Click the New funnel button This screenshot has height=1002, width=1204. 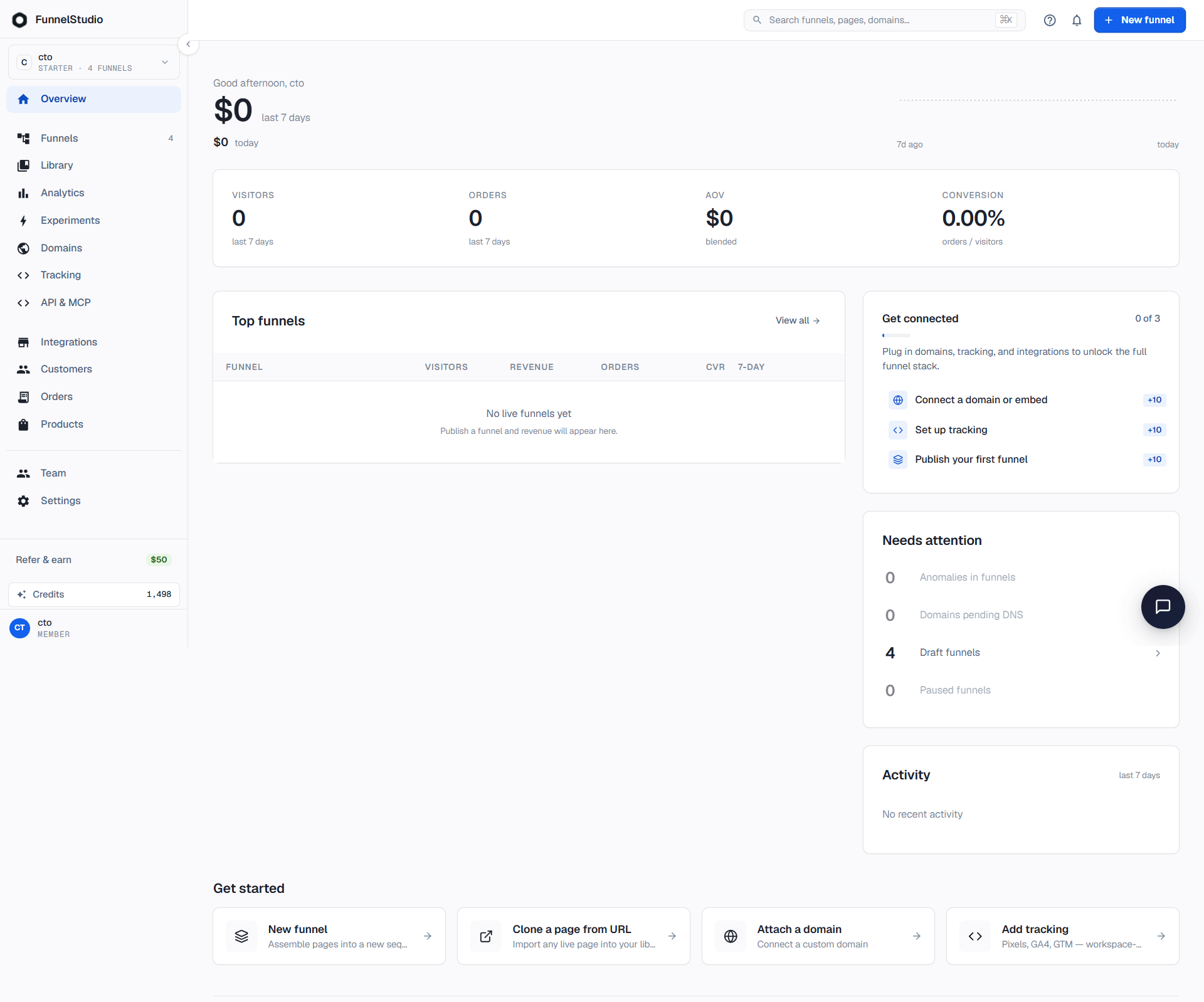pyautogui.click(x=1139, y=20)
